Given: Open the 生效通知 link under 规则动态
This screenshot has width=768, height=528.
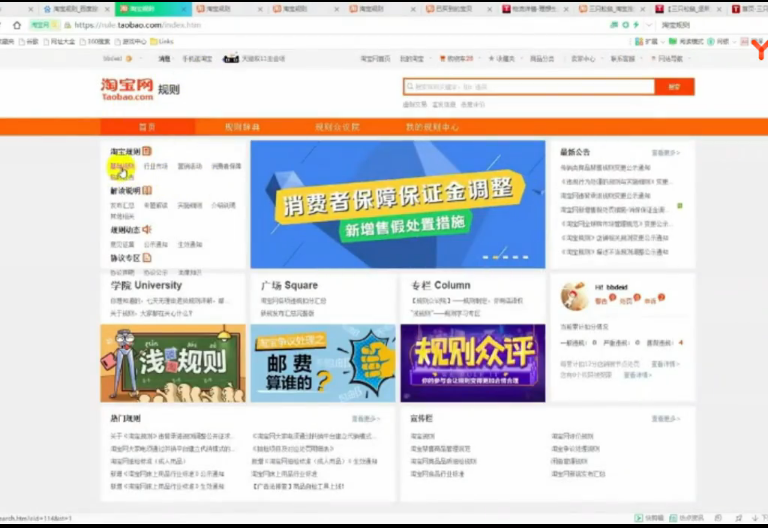Looking at the screenshot, I should pos(190,244).
